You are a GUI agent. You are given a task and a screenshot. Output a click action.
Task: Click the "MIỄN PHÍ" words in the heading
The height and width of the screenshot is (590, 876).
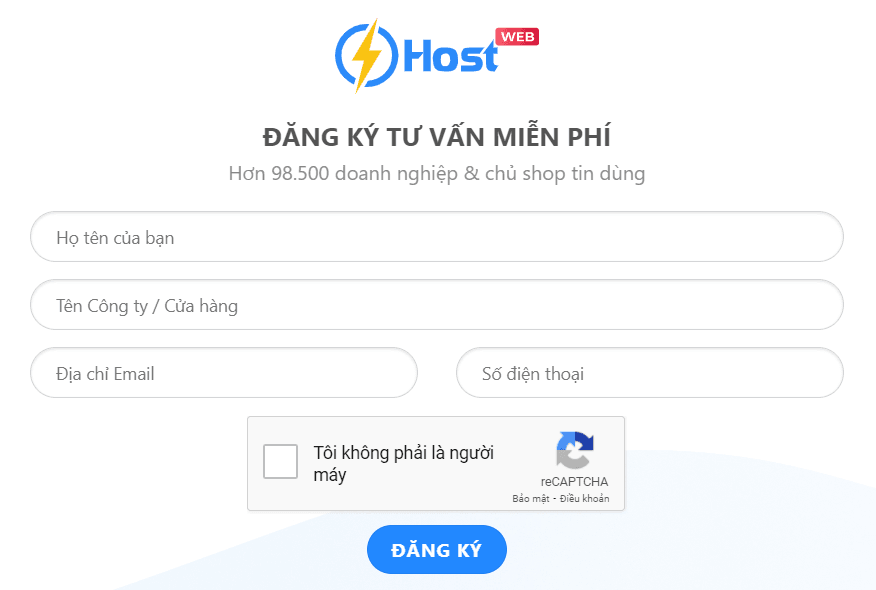(551, 137)
